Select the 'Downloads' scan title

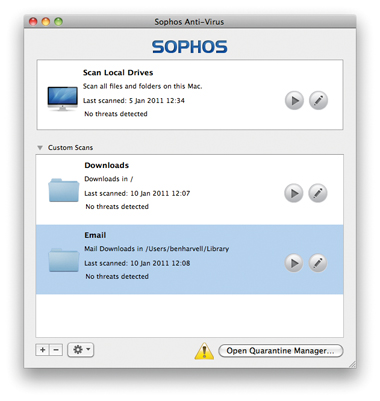click(x=107, y=165)
